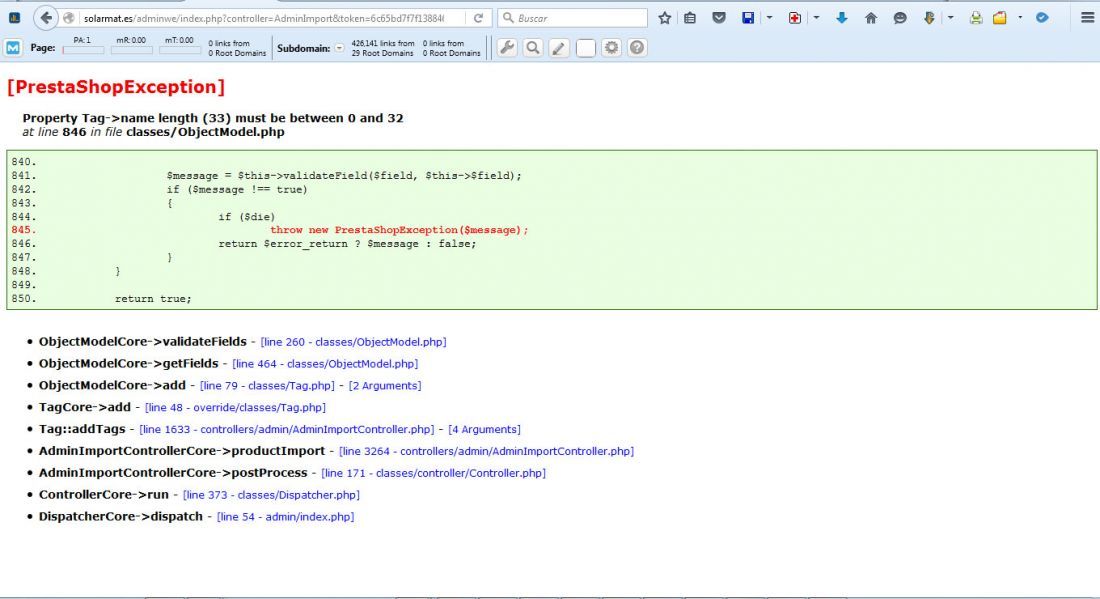The width and height of the screenshot is (1100, 599).
Task: Expand dropdown next to yellow folder icon
Action: pos(1020,18)
